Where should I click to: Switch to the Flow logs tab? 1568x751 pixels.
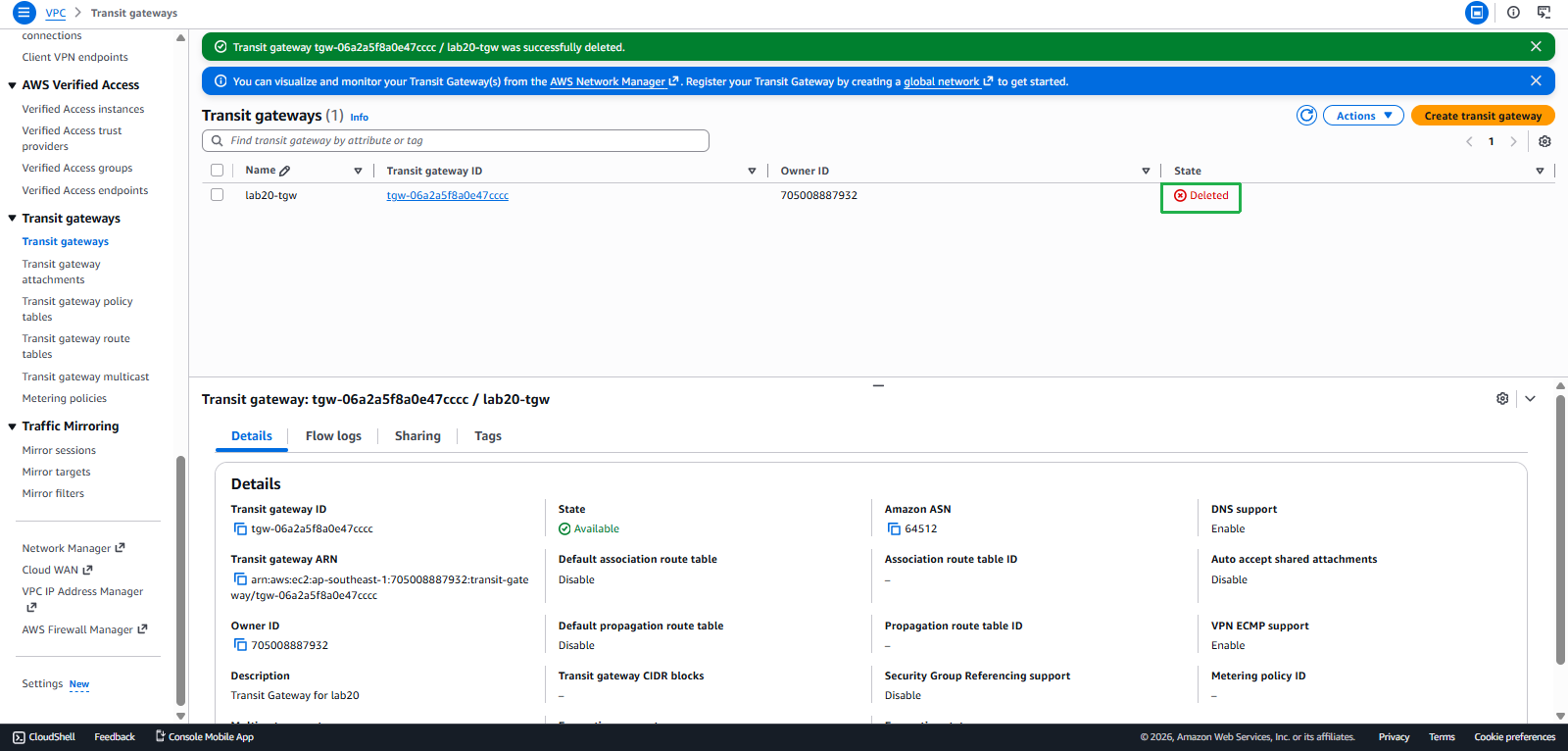(333, 436)
